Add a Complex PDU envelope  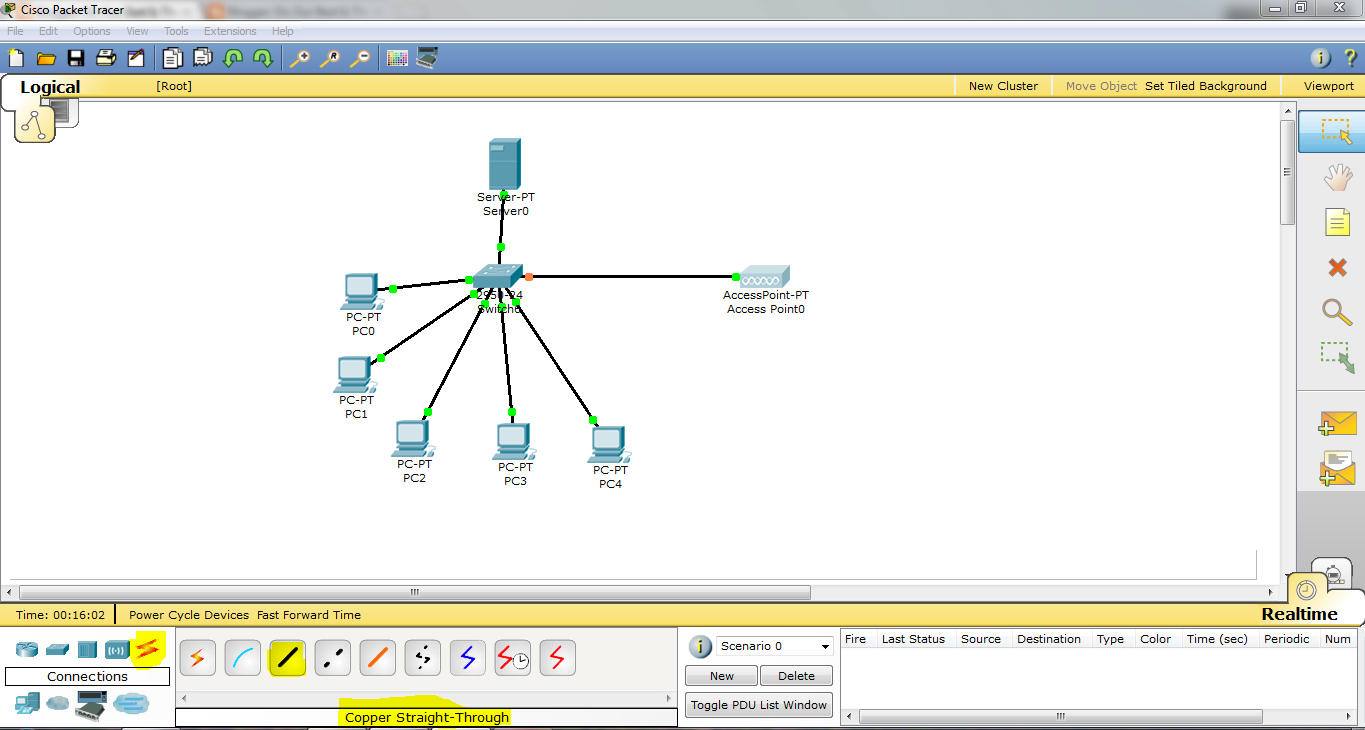click(1337, 468)
